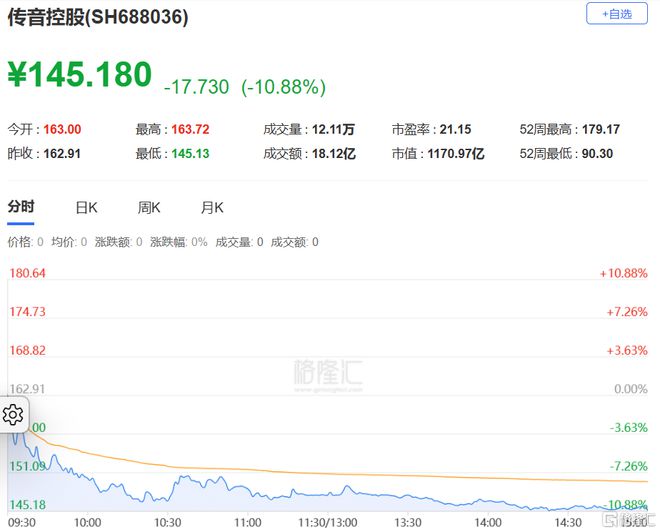660x532 pixels.
Task: Click the 151.09 price axis label
Action: click(x=27, y=466)
